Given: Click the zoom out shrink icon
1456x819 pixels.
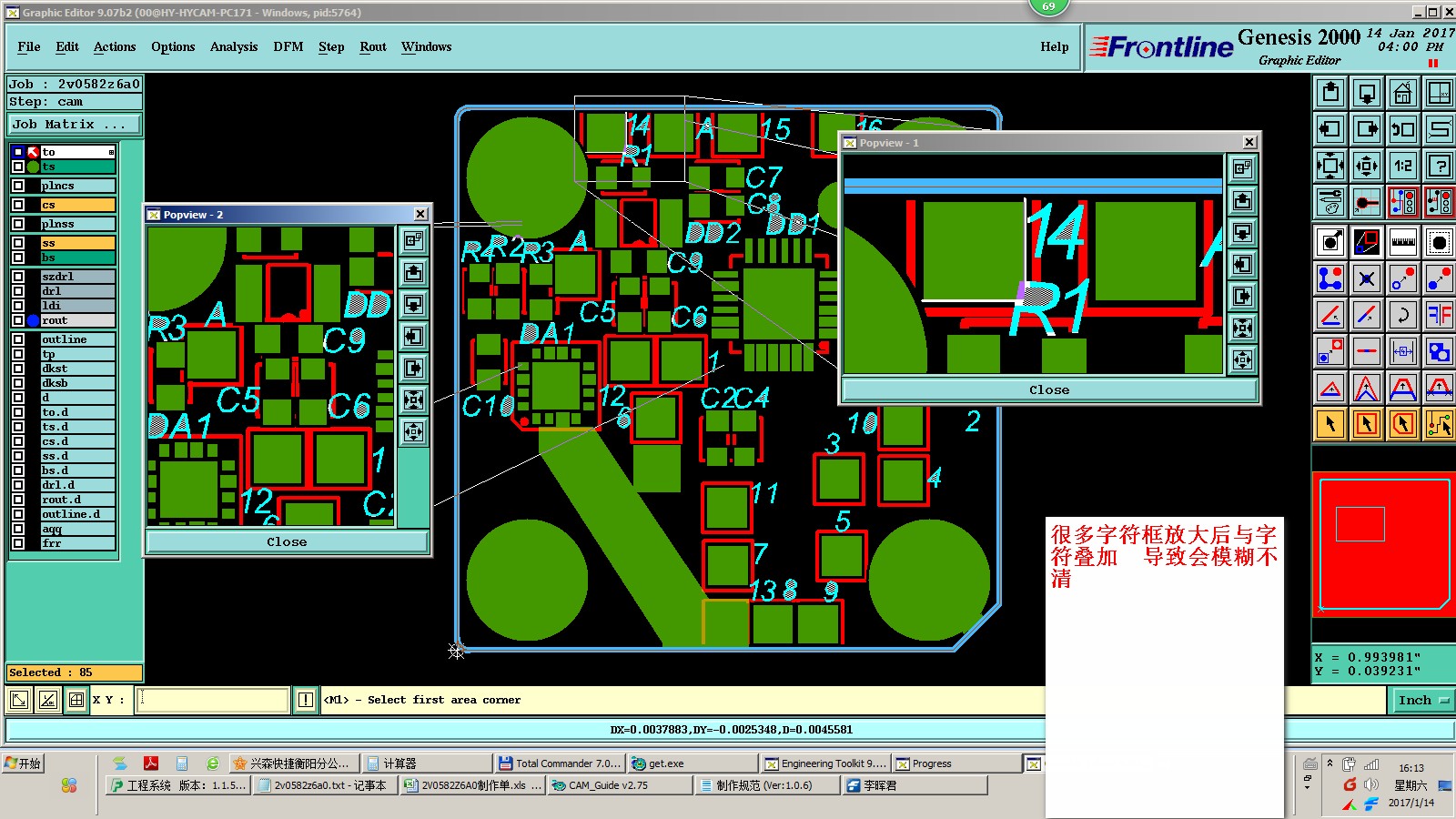Looking at the screenshot, I should point(1367,165).
